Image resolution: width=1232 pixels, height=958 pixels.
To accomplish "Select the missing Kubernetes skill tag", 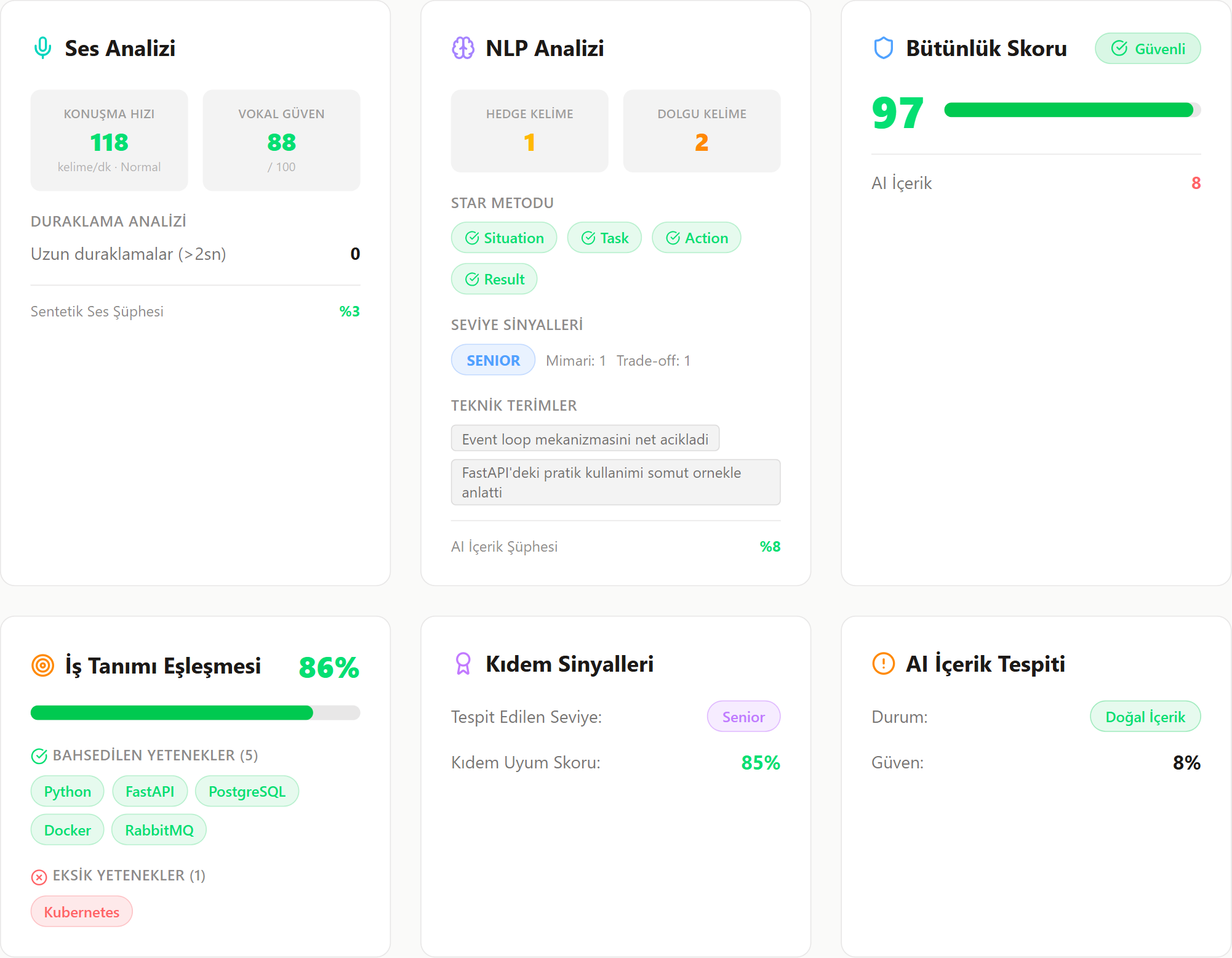I will [81, 912].
